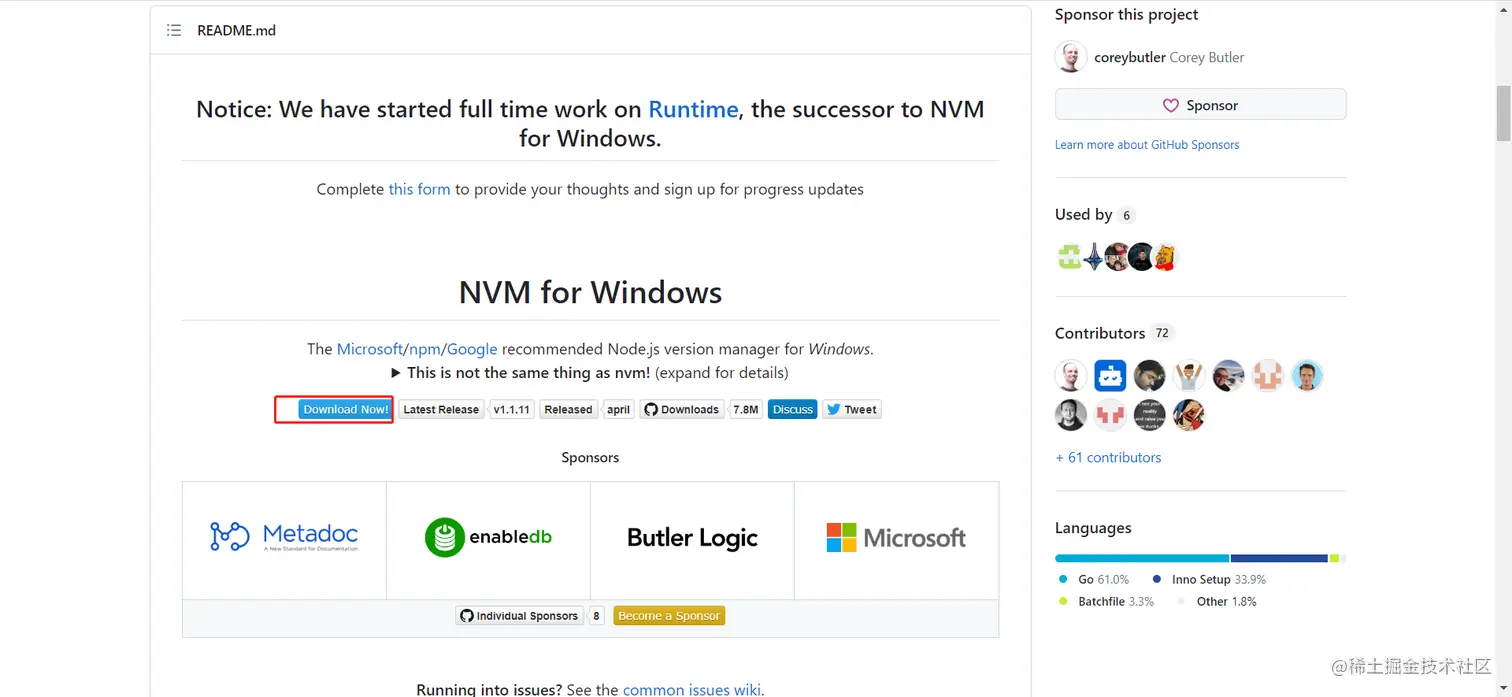Click the Released badge

[568, 409]
